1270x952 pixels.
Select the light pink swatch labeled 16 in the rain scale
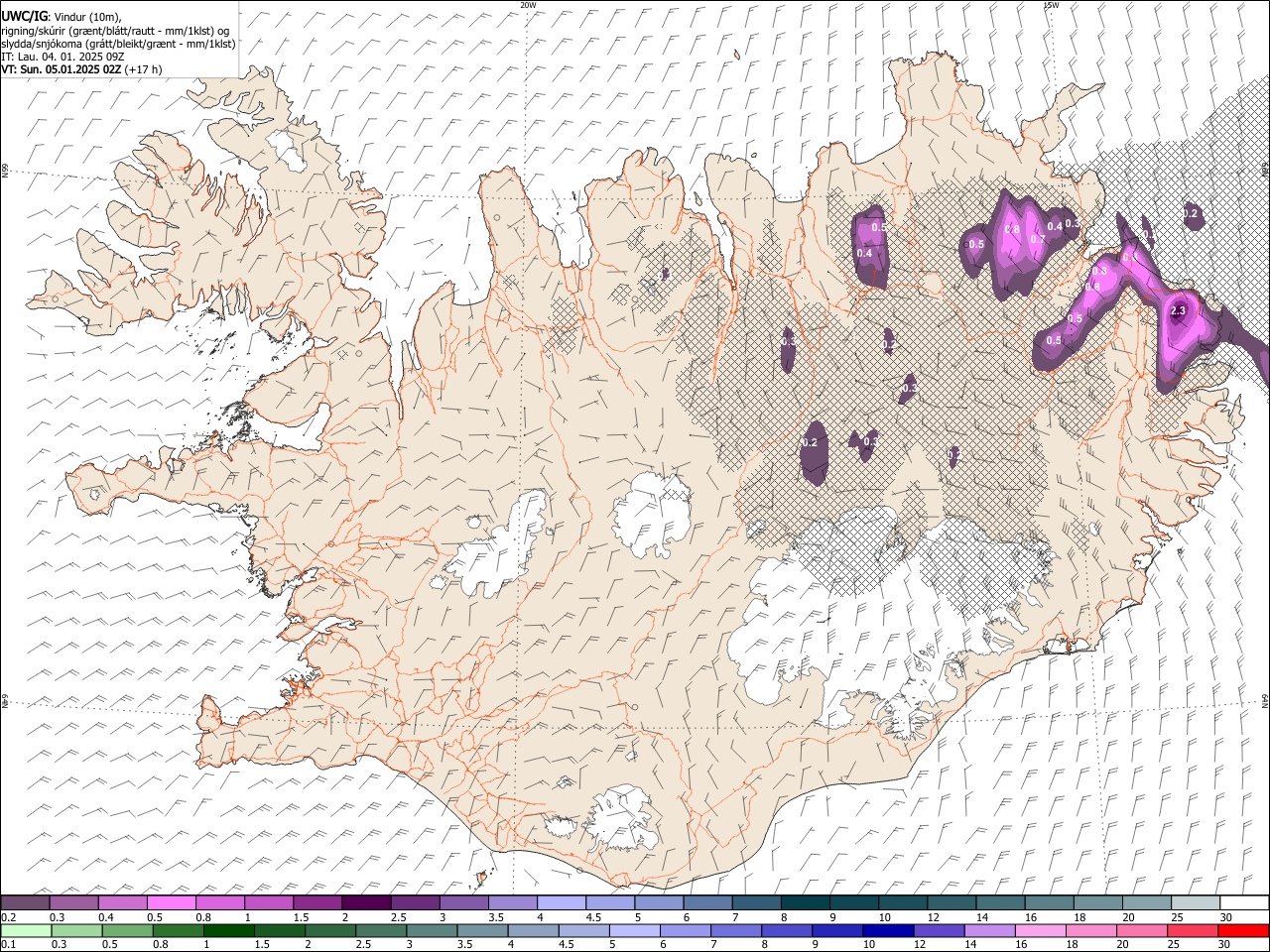click(1040, 931)
